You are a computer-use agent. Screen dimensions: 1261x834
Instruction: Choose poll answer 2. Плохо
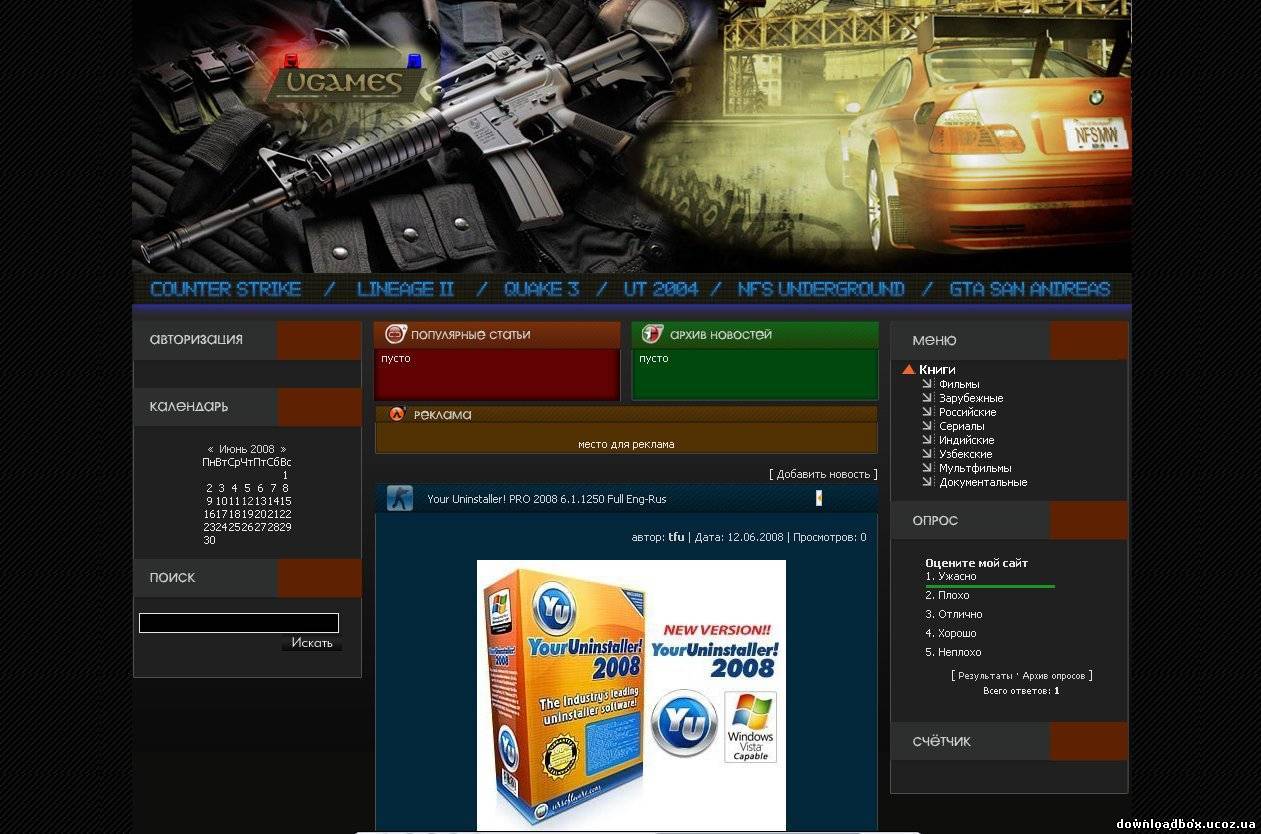pyautogui.click(x=947, y=595)
